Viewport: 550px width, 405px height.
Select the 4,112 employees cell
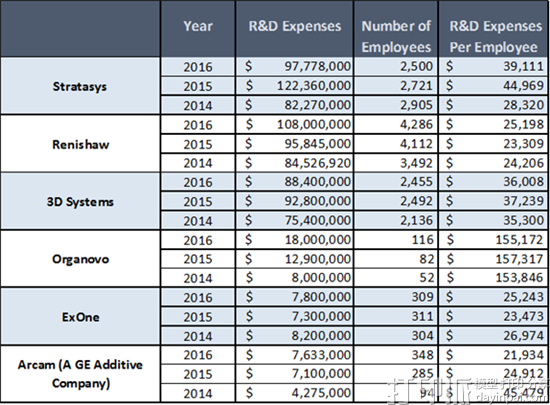point(396,143)
